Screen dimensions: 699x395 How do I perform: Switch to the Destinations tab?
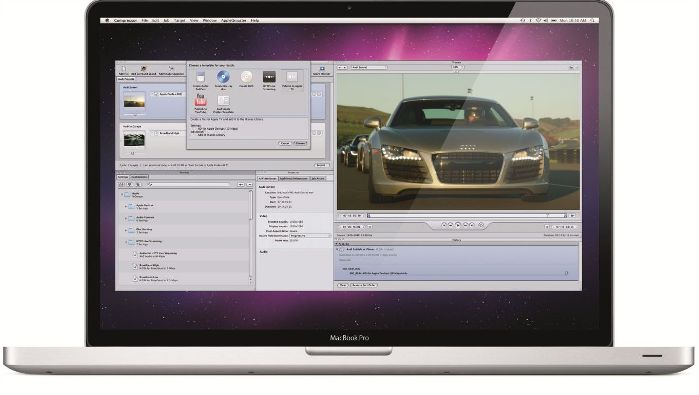[139, 177]
